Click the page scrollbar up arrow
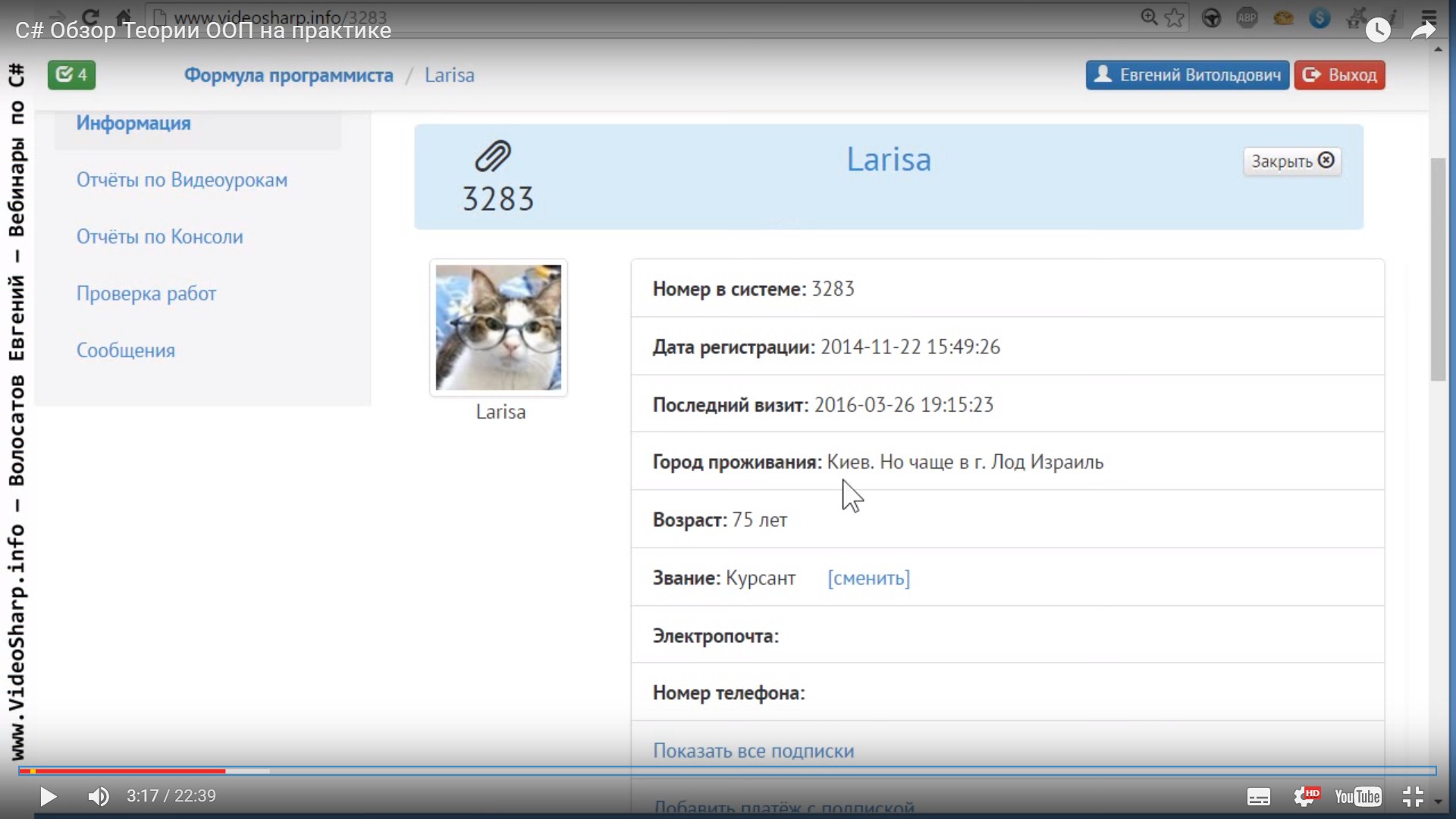 tap(1439, 49)
